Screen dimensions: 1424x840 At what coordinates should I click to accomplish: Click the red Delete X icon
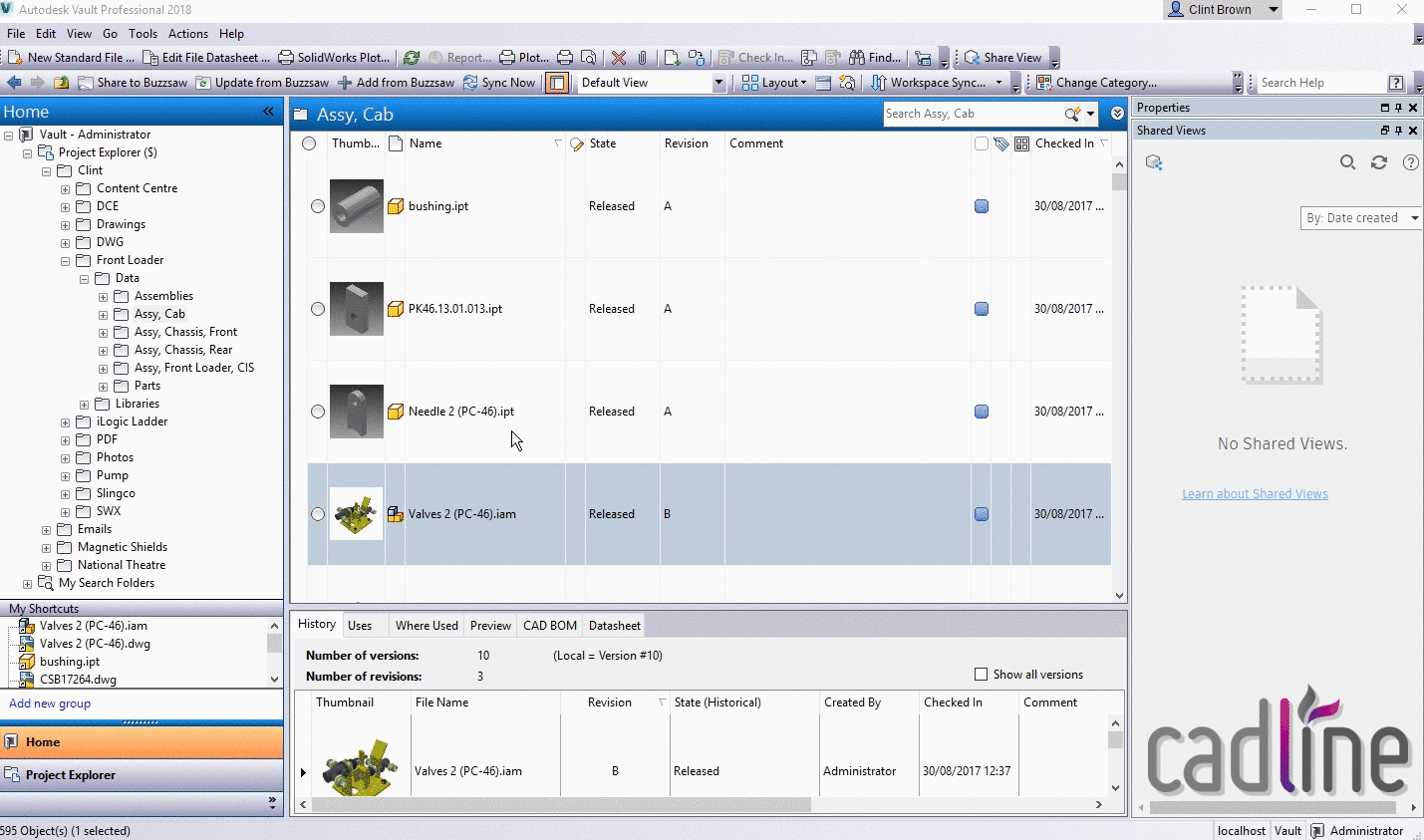coord(619,58)
